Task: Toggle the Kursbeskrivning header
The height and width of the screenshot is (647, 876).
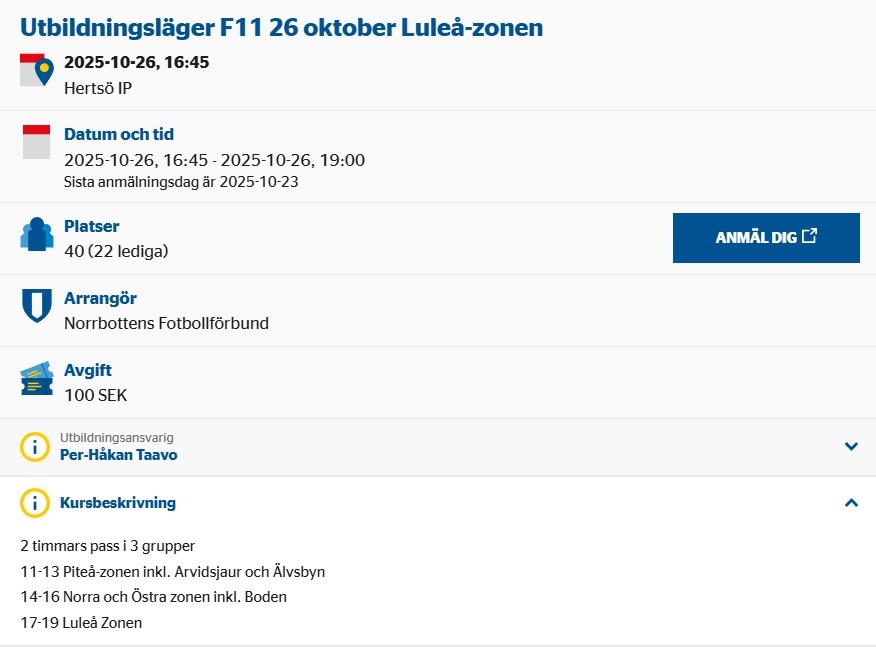Action: pyautogui.click(x=118, y=503)
